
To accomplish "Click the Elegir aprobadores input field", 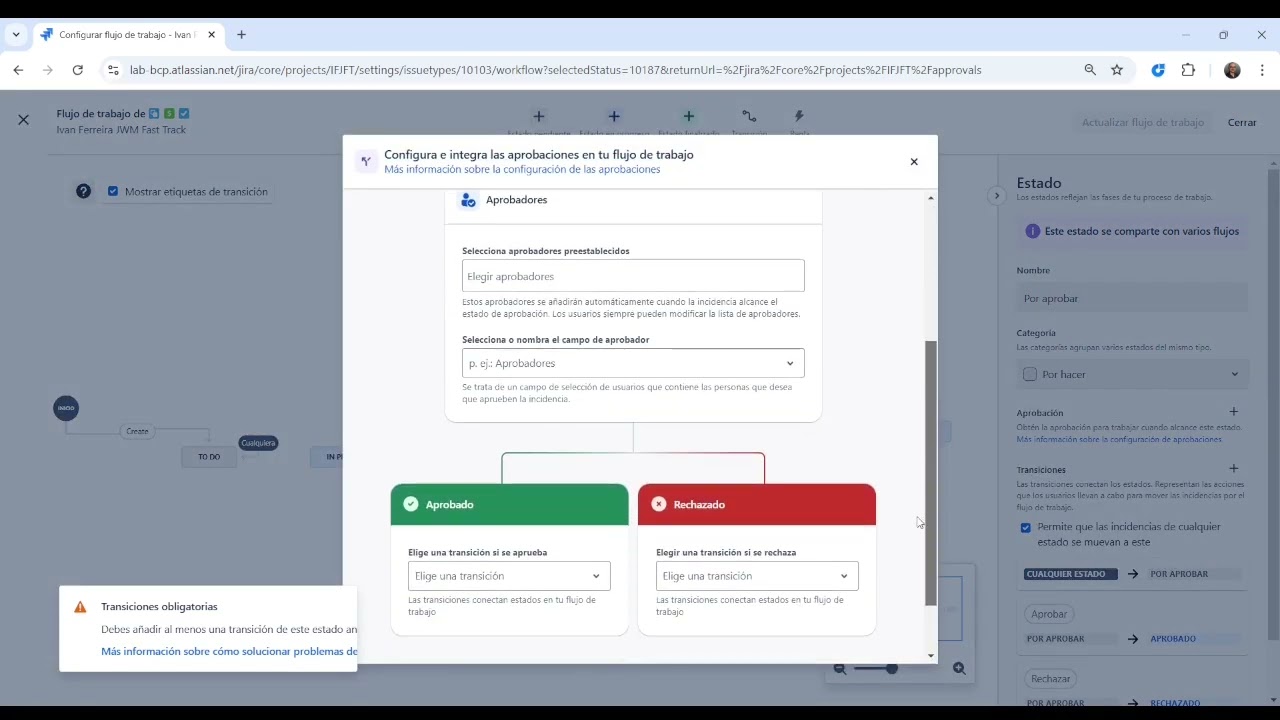I will [633, 276].
